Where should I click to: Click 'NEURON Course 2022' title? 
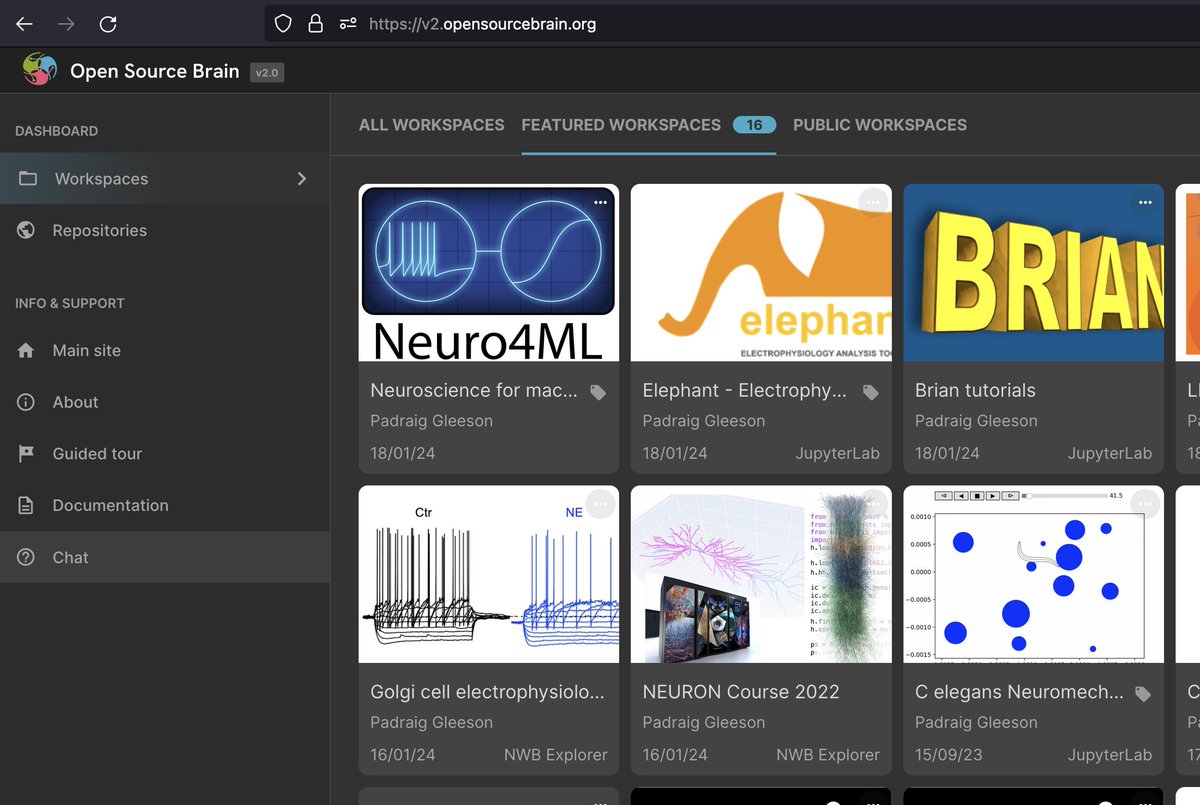(x=741, y=692)
